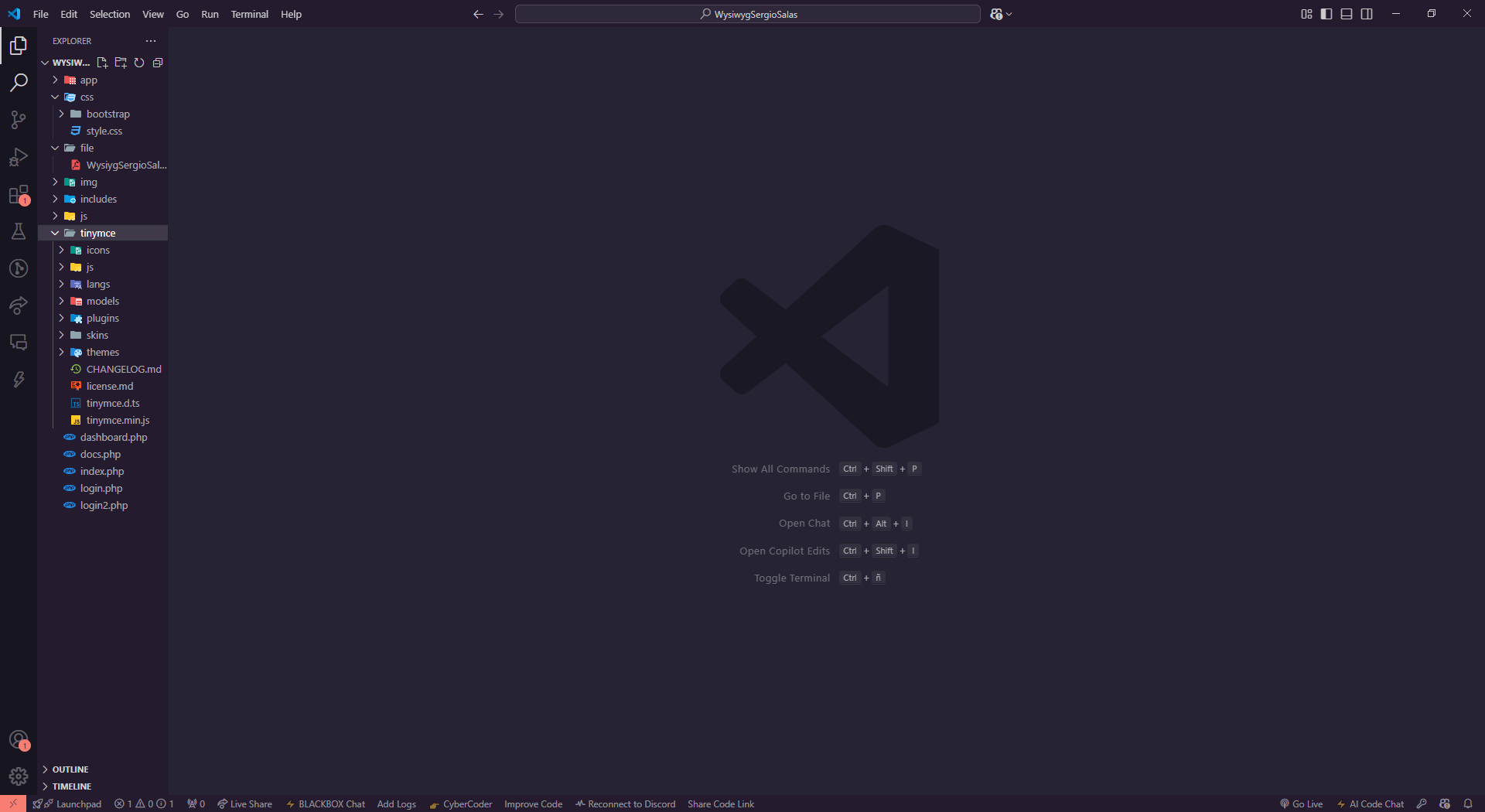The image size is (1485, 812).
Task: Collapse all folders in Explorer
Action: pos(158,63)
